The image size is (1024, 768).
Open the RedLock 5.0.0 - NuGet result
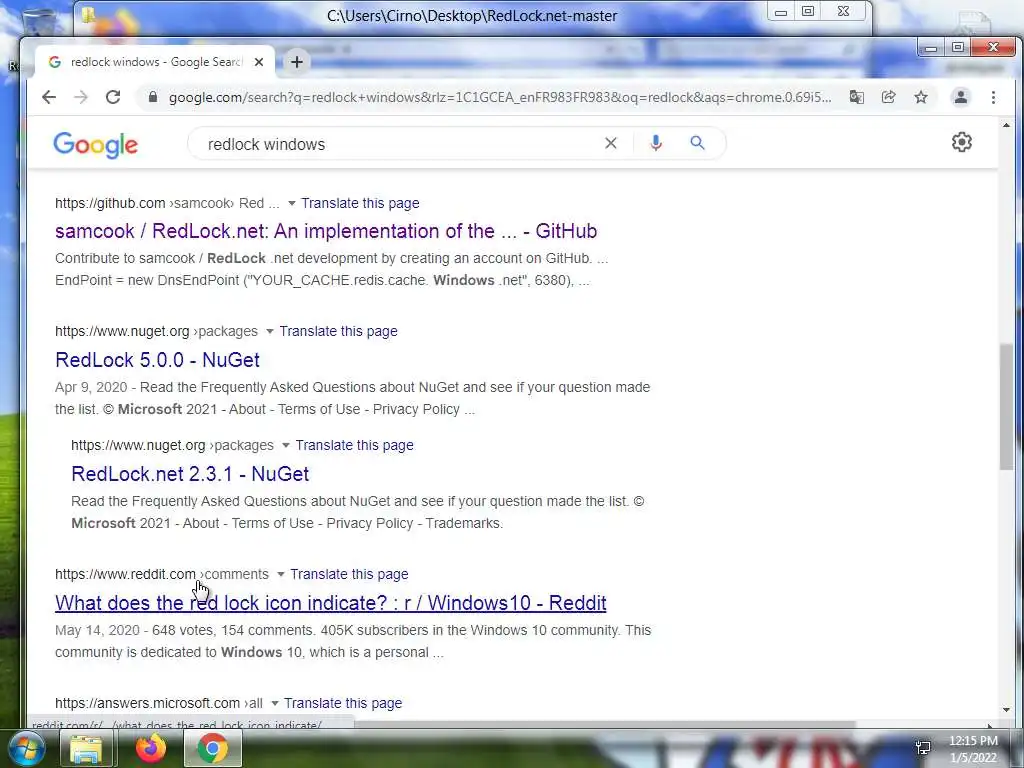point(157,360)
